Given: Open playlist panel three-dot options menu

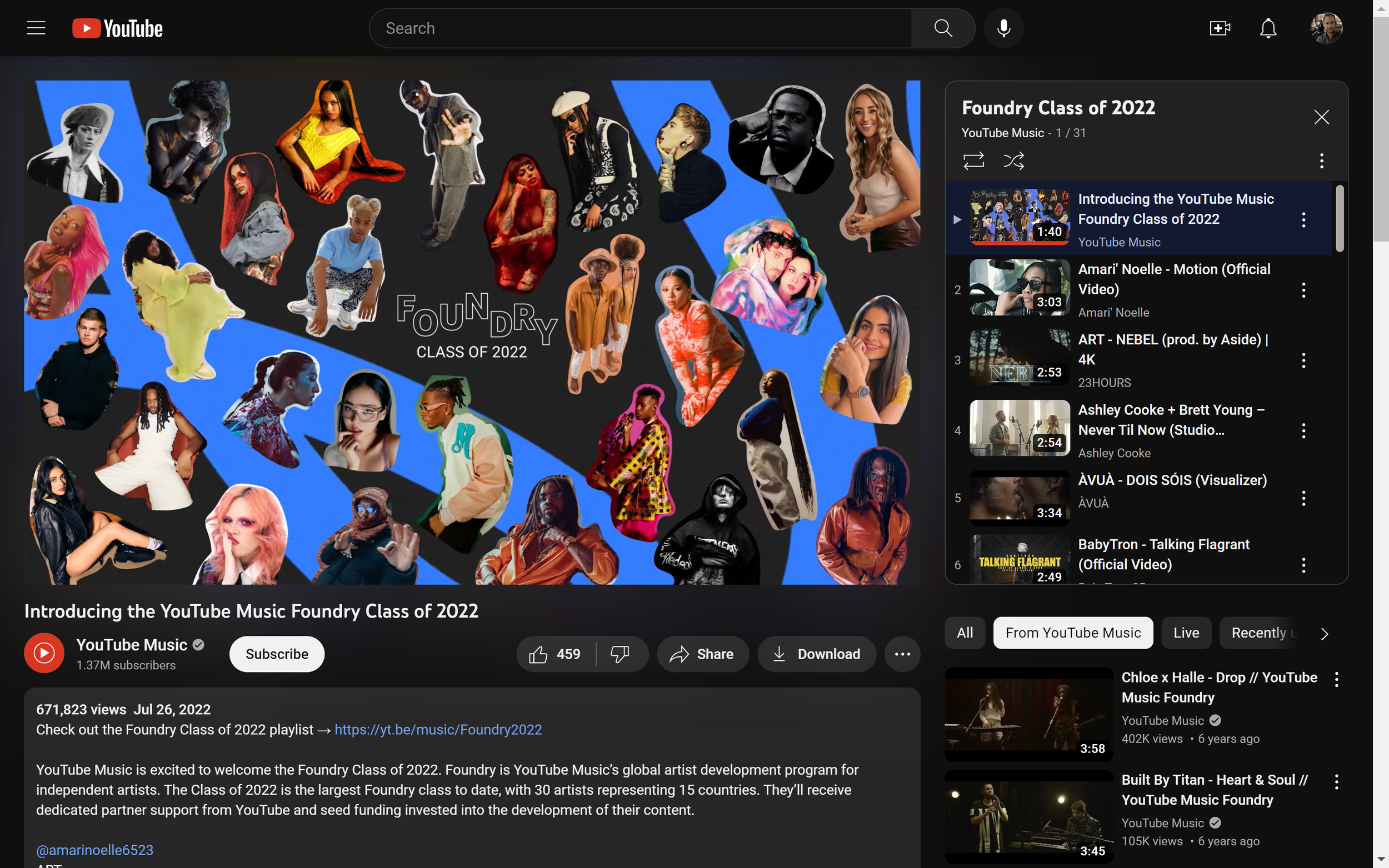Looking at the screenshot, I should [1321, 160].
